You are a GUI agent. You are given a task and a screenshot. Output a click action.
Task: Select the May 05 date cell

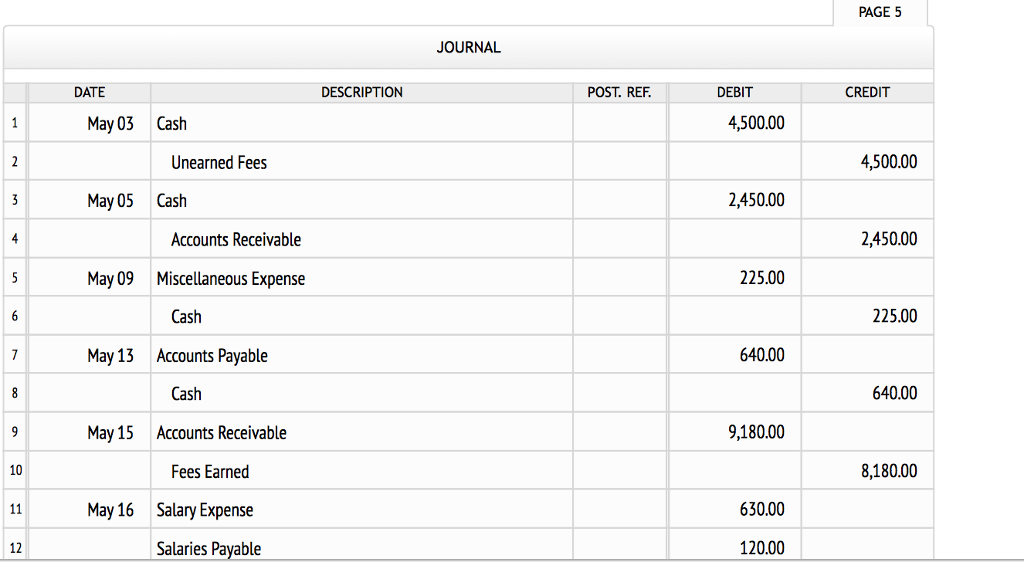point(89,200)
